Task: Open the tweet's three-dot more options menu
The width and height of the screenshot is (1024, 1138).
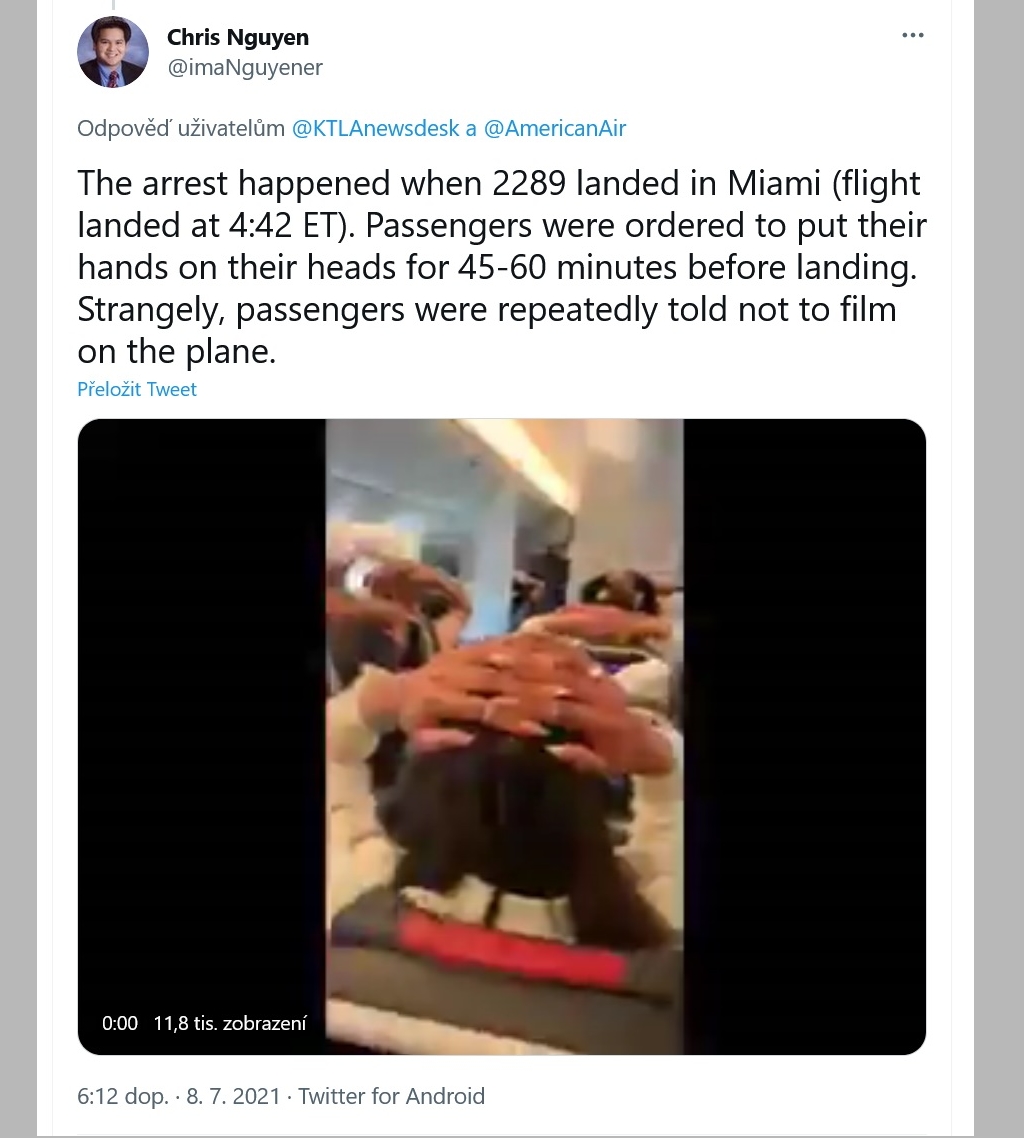Action: pos(912,35)
